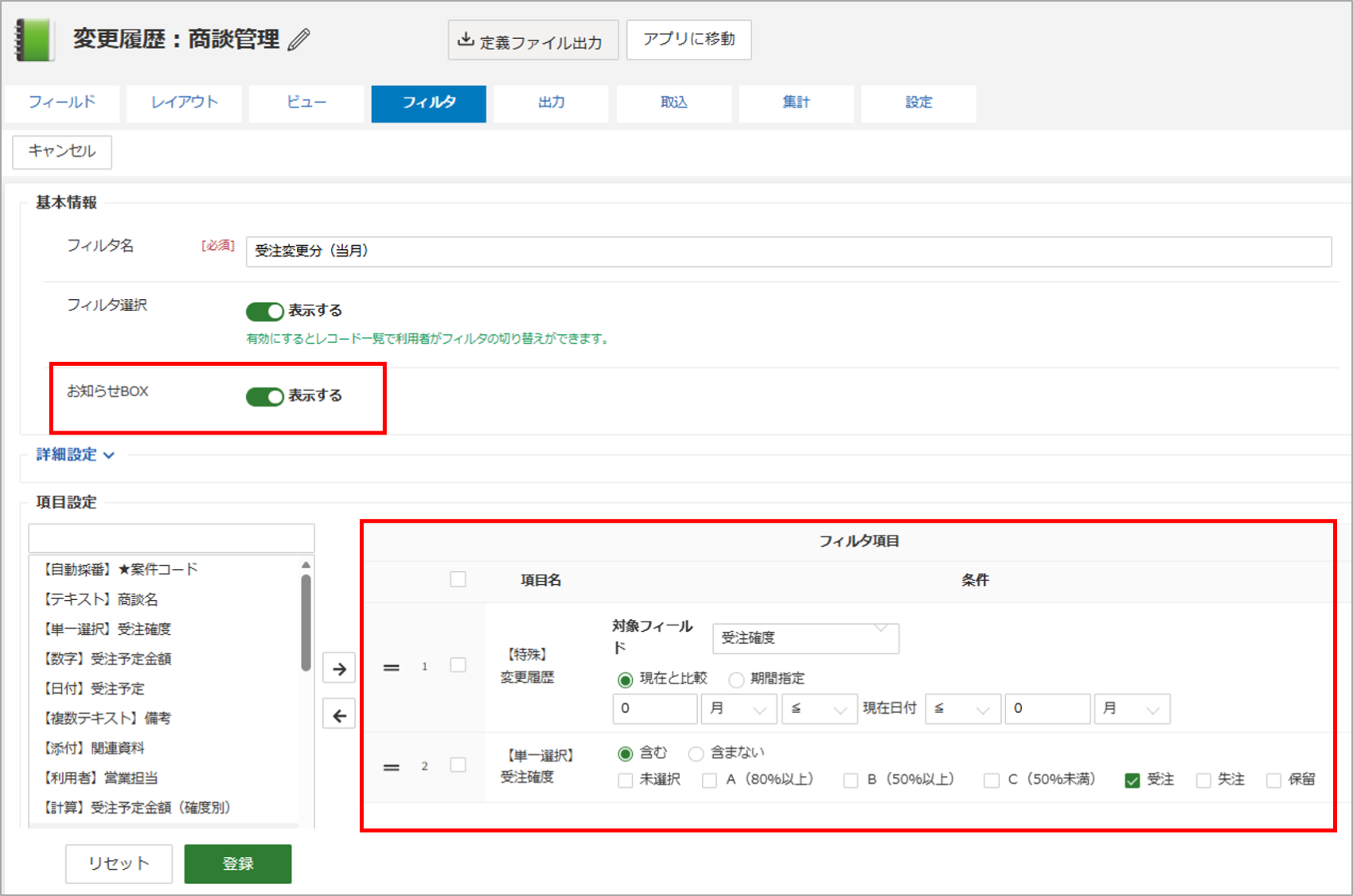Select the 期間指定 radio button
Viewport: 1353px width, 896px height.
pos(736,680)
